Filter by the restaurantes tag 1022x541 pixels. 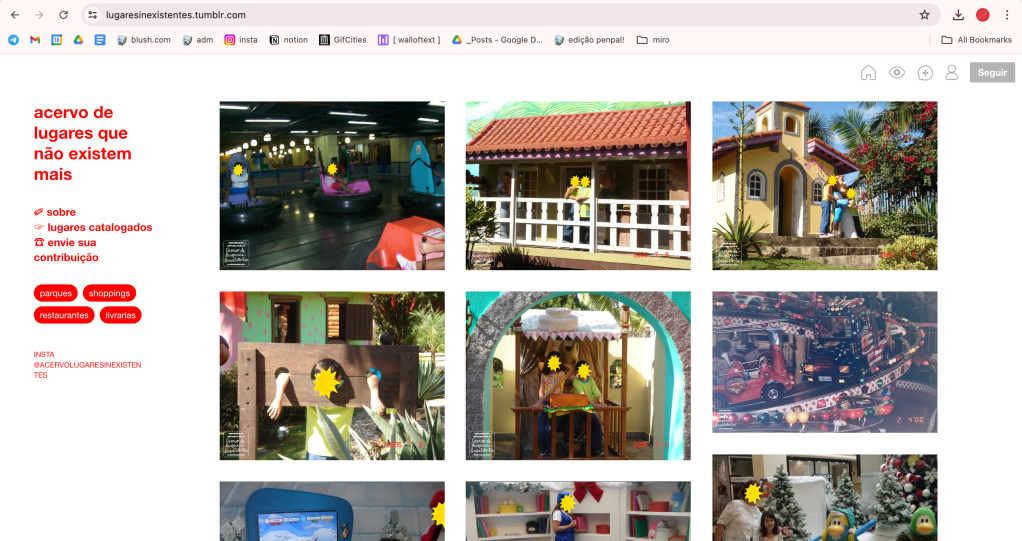tap(64, 315)
